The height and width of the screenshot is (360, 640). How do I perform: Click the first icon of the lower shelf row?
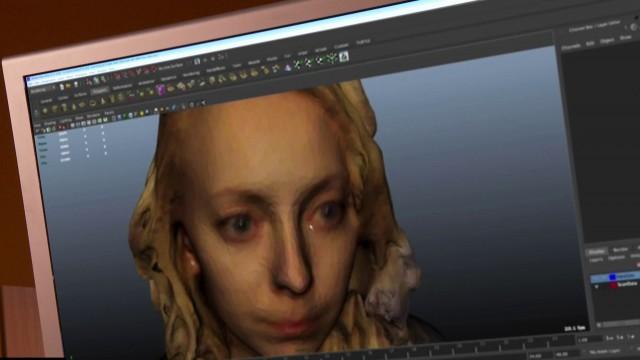click(x=45, y=110)
